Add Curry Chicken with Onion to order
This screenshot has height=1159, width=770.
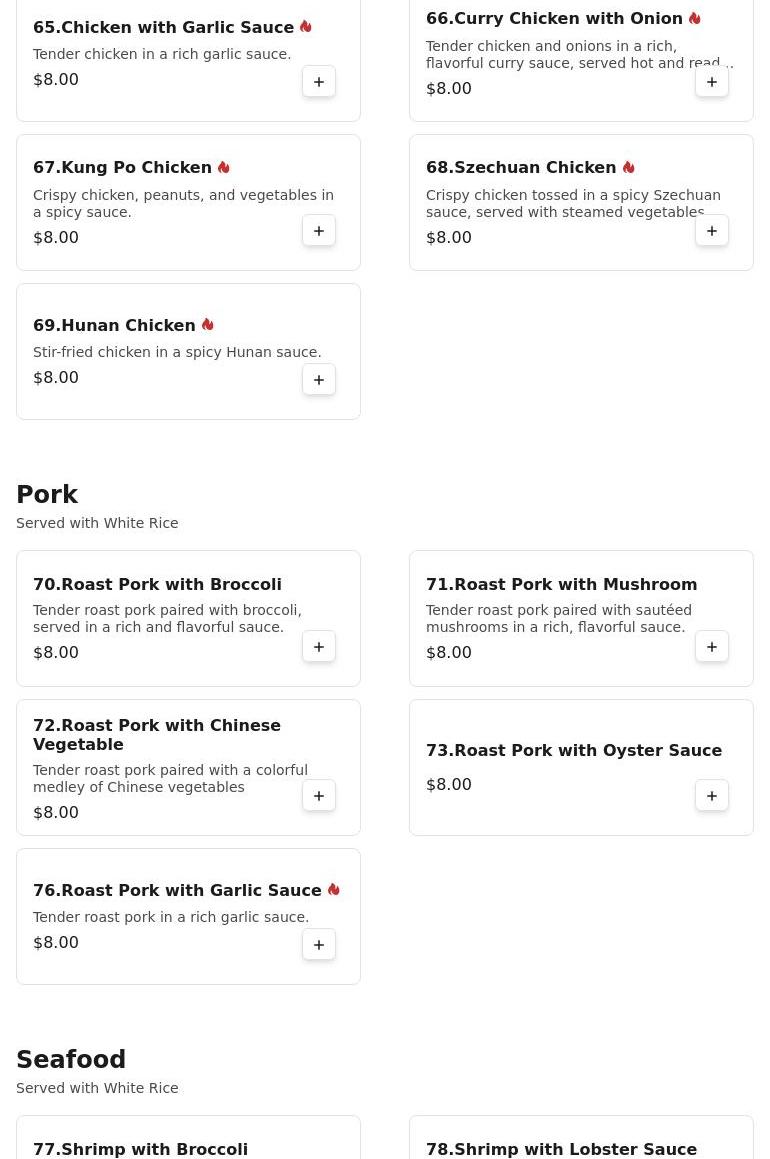(x=712, y=82)
